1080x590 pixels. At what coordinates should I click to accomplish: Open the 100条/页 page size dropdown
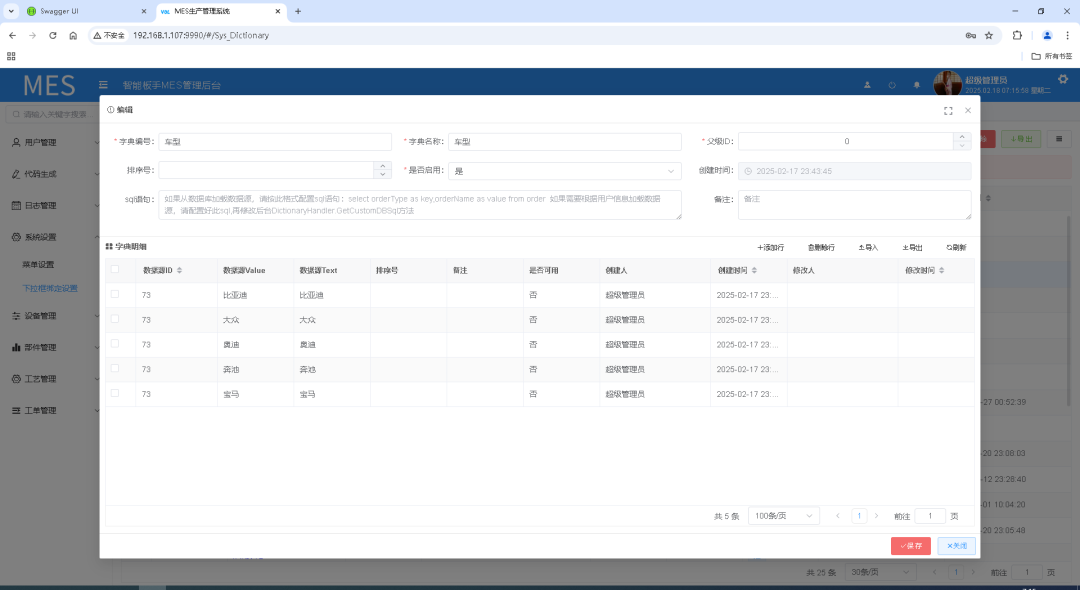pos(783,516)
